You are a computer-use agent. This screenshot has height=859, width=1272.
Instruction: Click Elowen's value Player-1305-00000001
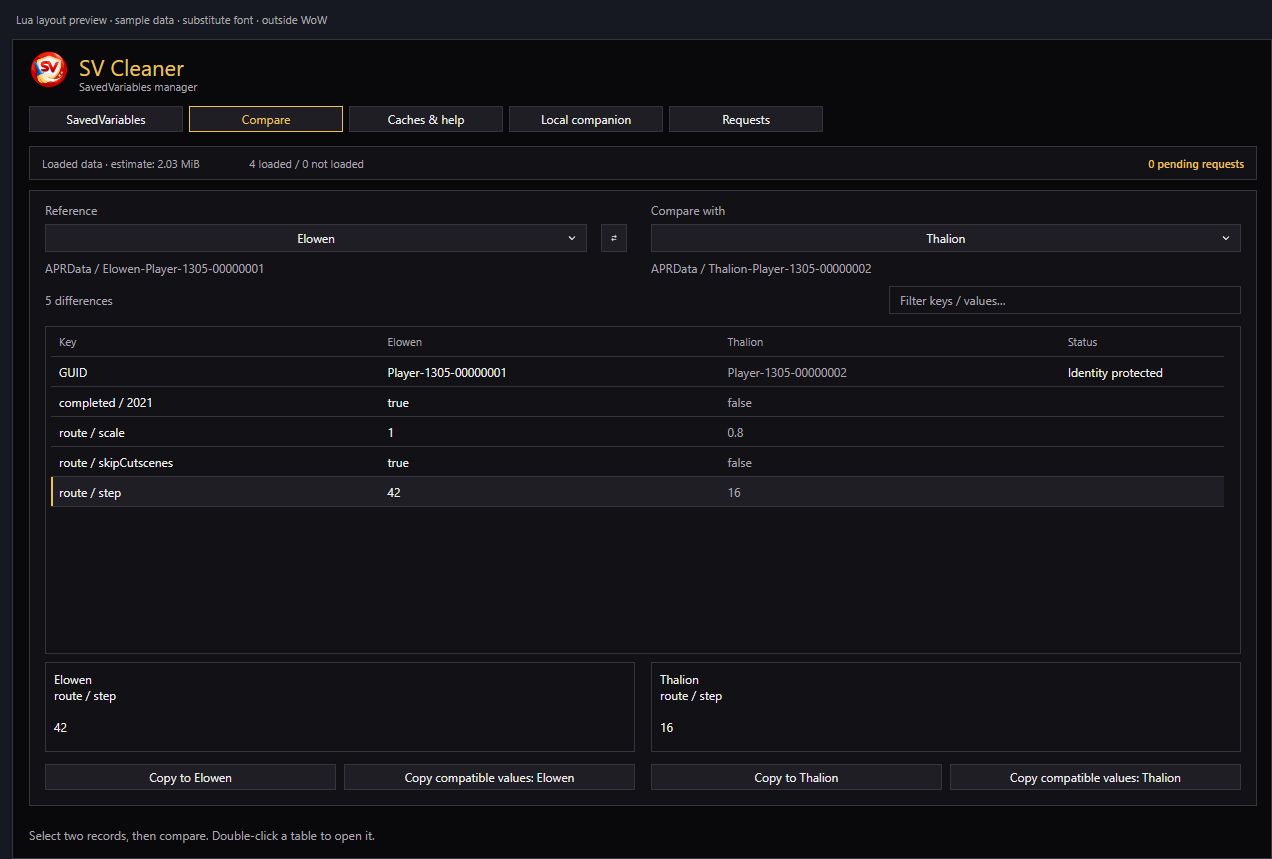click(447, 372)
